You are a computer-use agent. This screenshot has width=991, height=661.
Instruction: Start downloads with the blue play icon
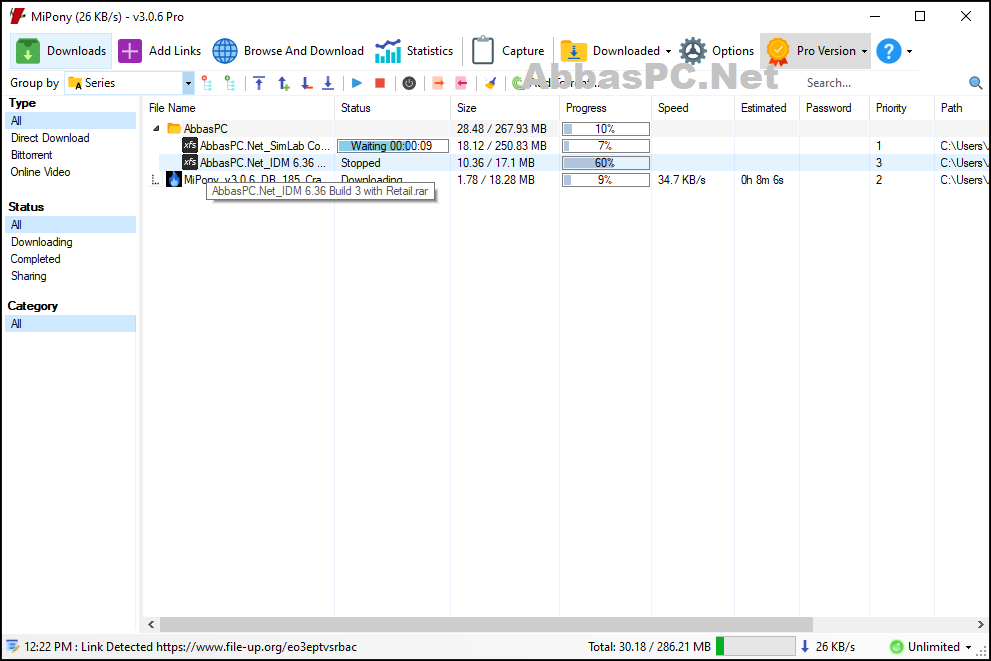[356, 83]
